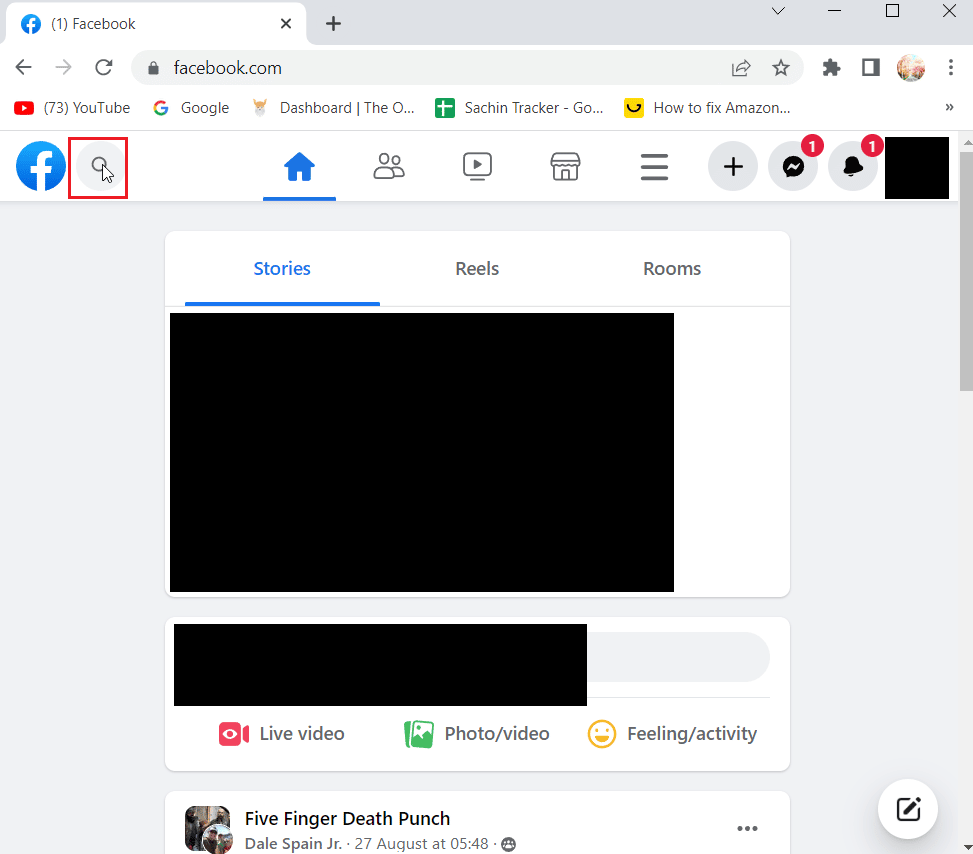Open Dale Spain Jr. profile link
This screenshot has width=973, height=854.
coord(293,844)
